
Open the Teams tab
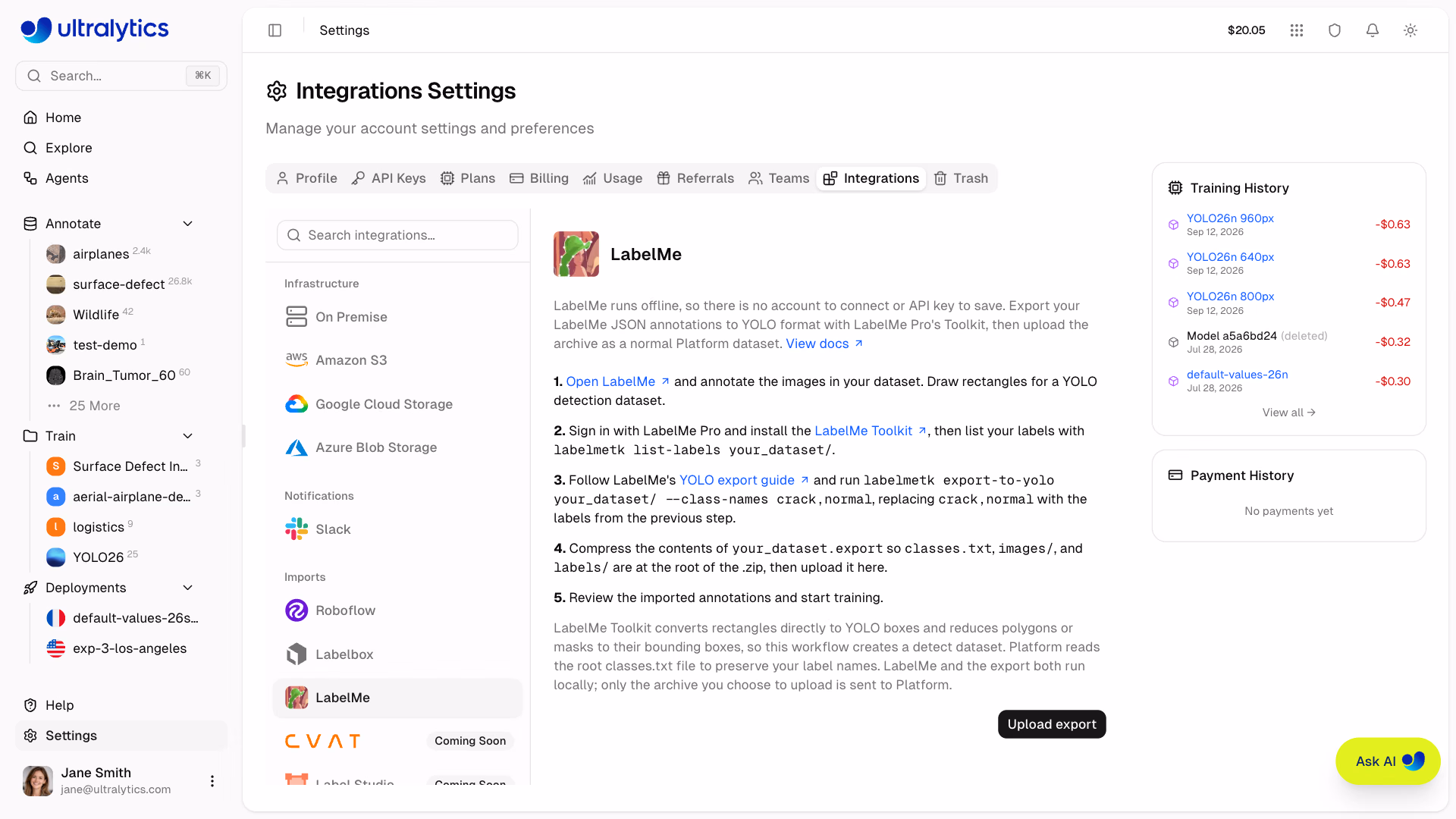click(779, 178)
